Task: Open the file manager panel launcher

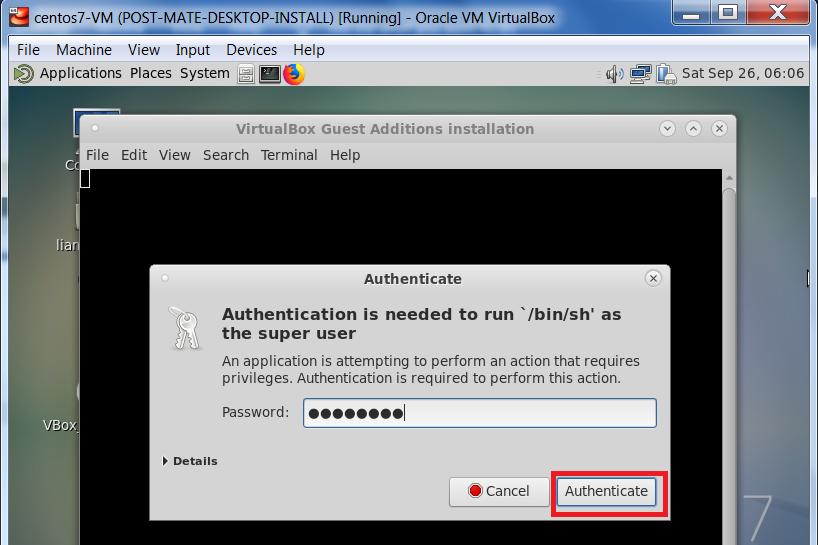Action: coord(247,74)
